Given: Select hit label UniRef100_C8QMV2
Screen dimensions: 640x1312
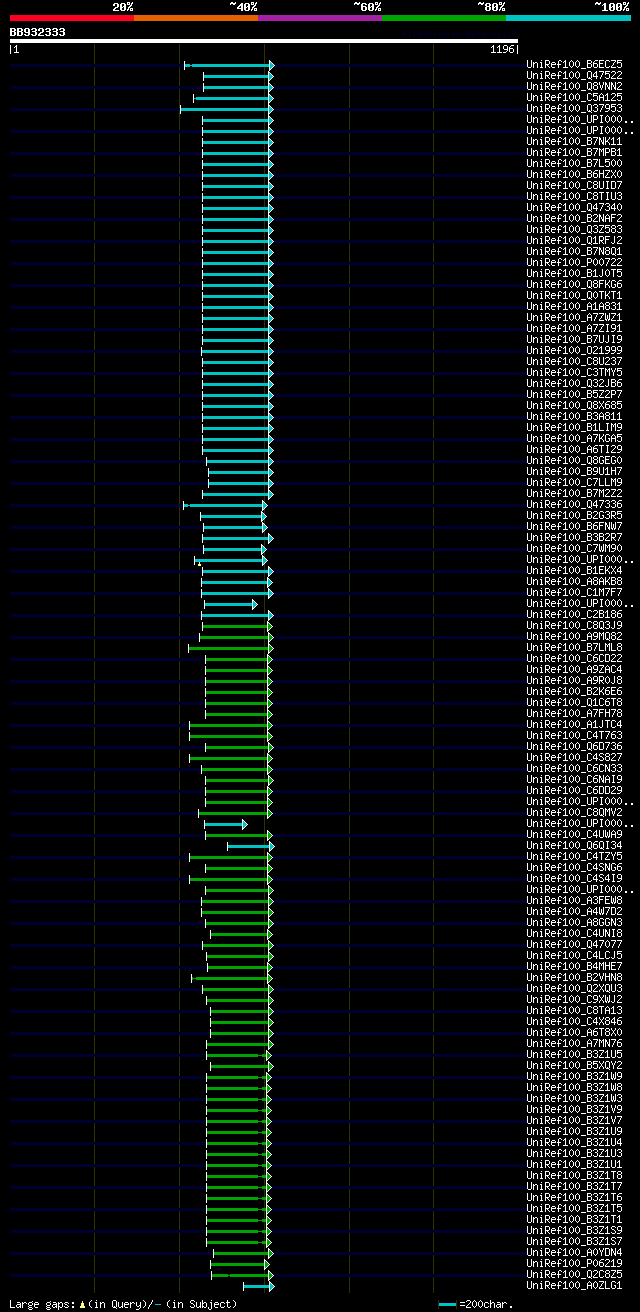Looking at the screenshot, I should (574, 812).
